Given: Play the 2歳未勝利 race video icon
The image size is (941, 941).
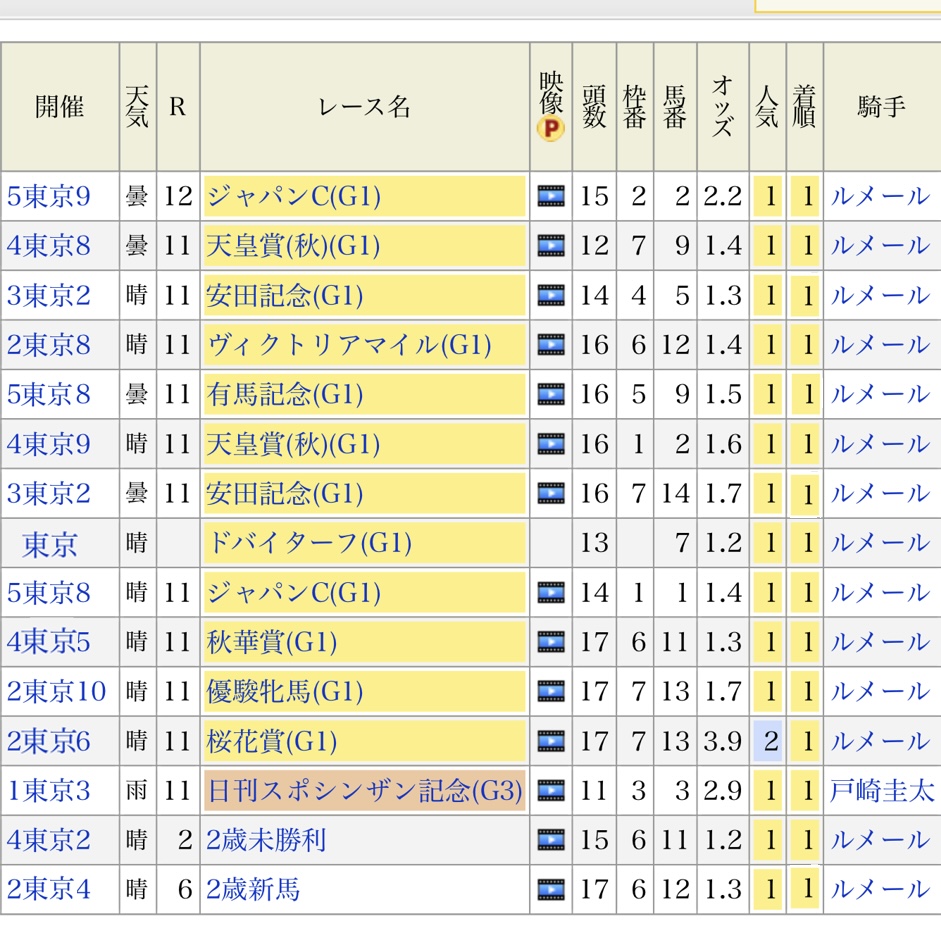Looking at the screenshot, I should click(x=550, y=840).
